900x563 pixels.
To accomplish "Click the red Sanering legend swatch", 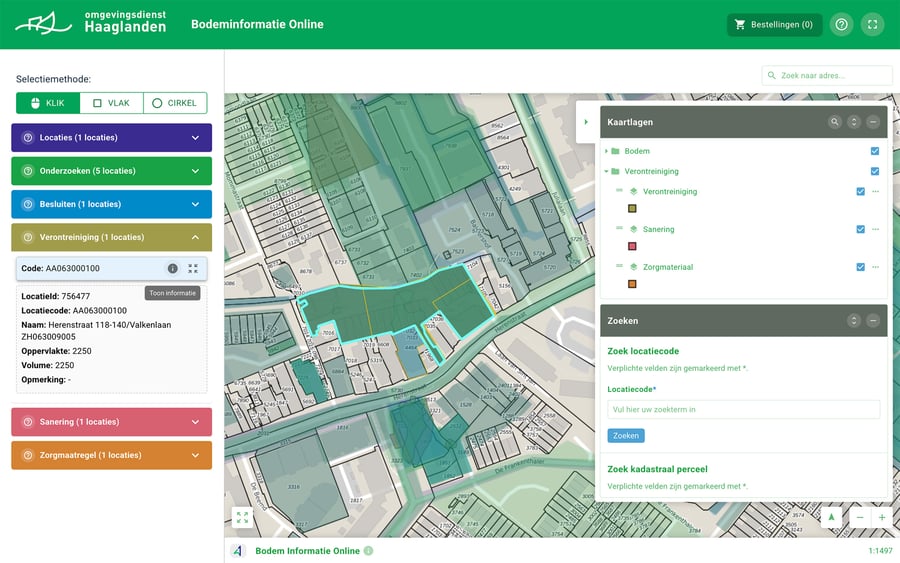I will (x=632, y=246).
